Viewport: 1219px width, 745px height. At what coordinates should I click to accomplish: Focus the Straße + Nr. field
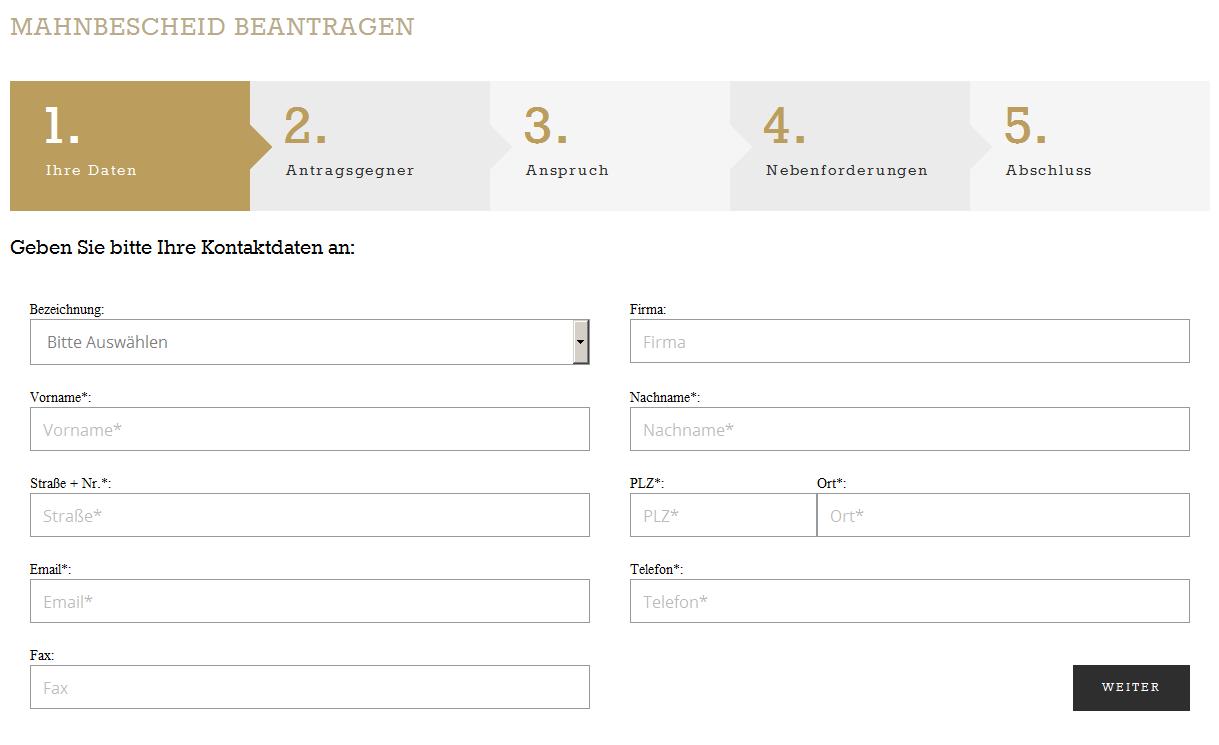(310, 515)
